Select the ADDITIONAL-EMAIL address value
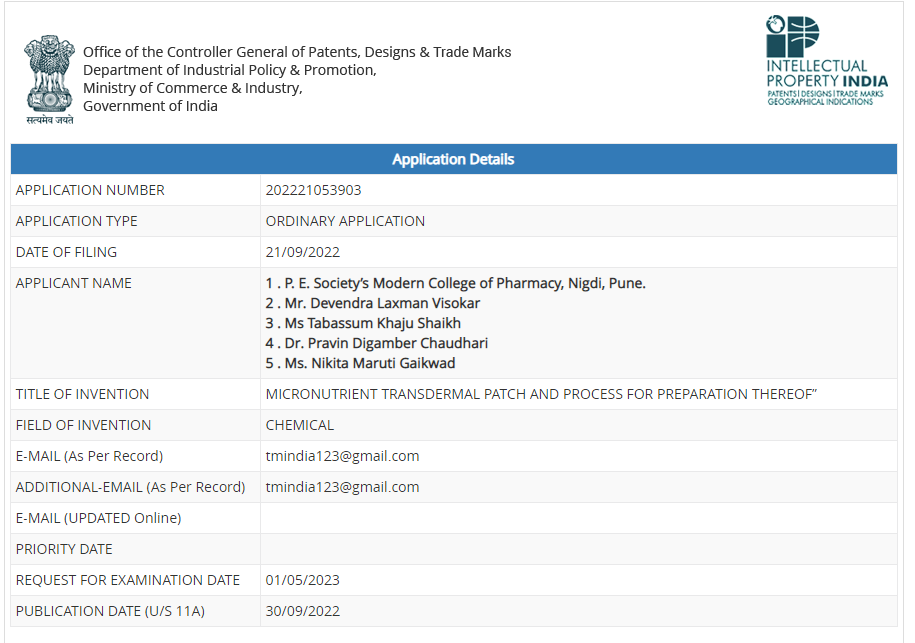 [342, 487]
